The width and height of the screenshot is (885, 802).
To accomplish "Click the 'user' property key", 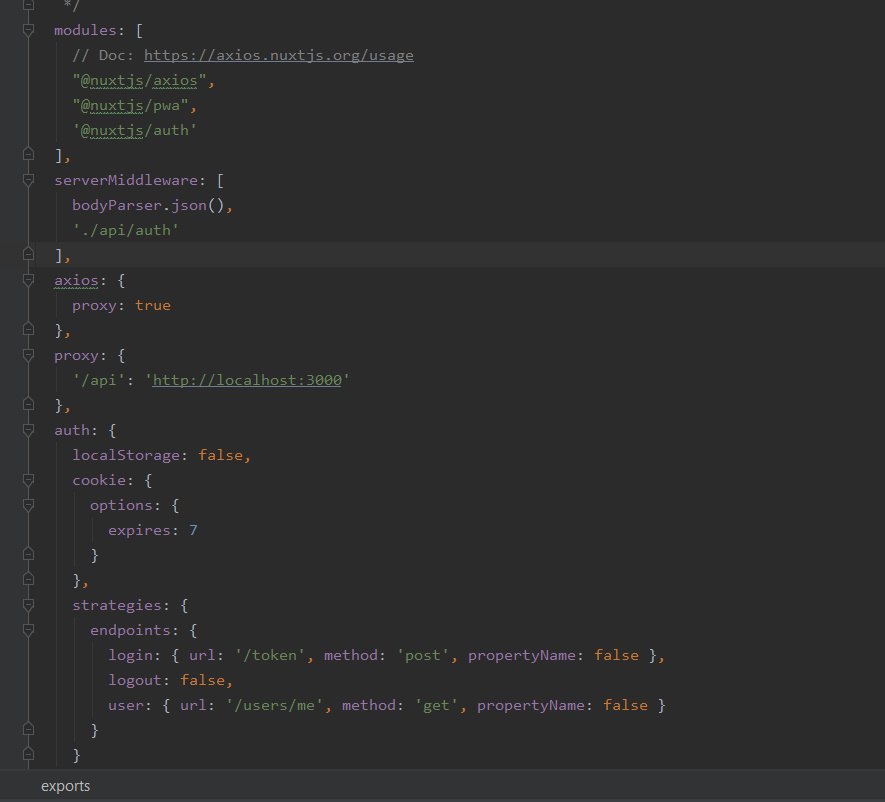I will tap(126, 705).
